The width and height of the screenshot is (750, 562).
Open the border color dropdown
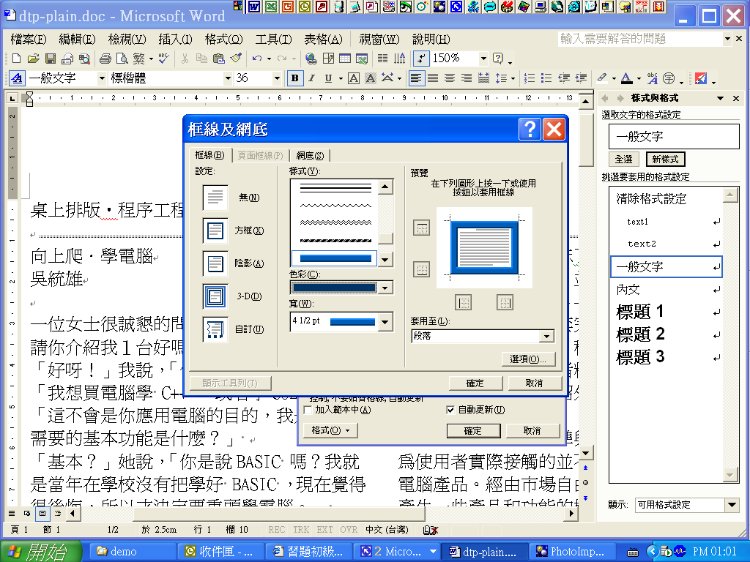385,288
